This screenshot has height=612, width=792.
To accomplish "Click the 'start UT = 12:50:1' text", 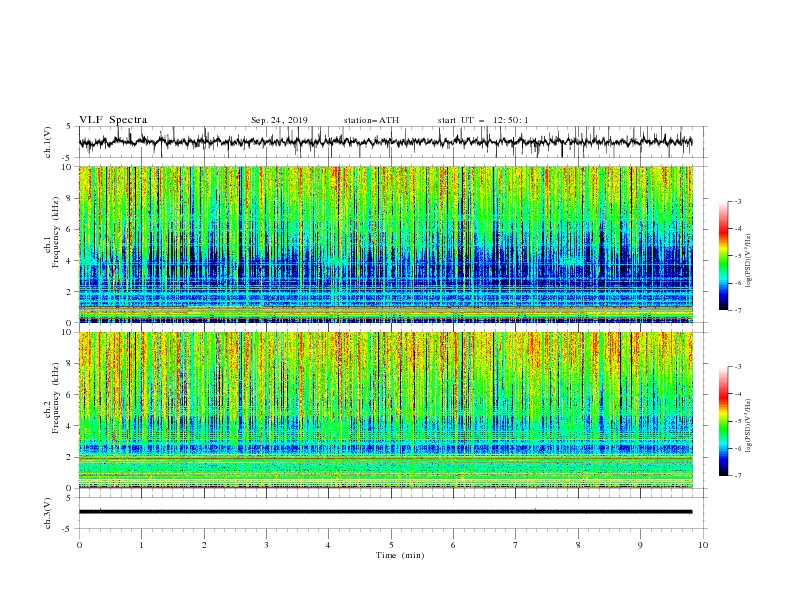I will pos(483,120).
